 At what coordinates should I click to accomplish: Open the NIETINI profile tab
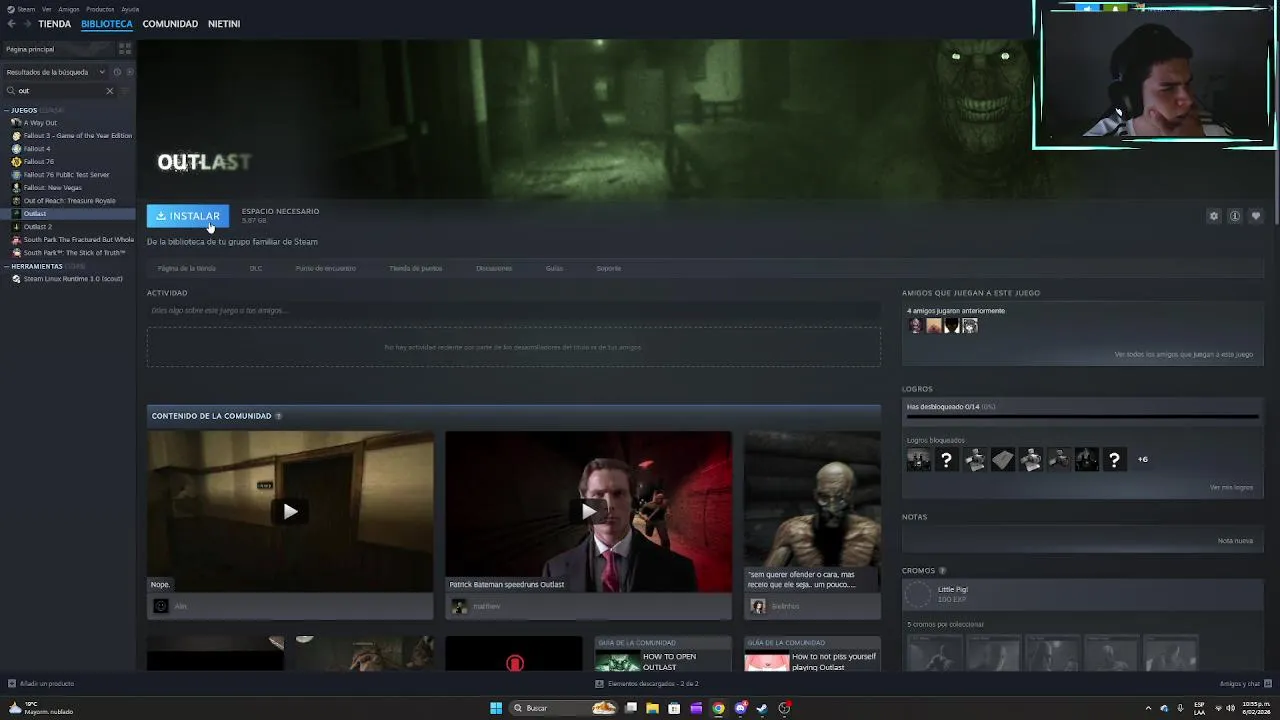(x=224, y=24)
